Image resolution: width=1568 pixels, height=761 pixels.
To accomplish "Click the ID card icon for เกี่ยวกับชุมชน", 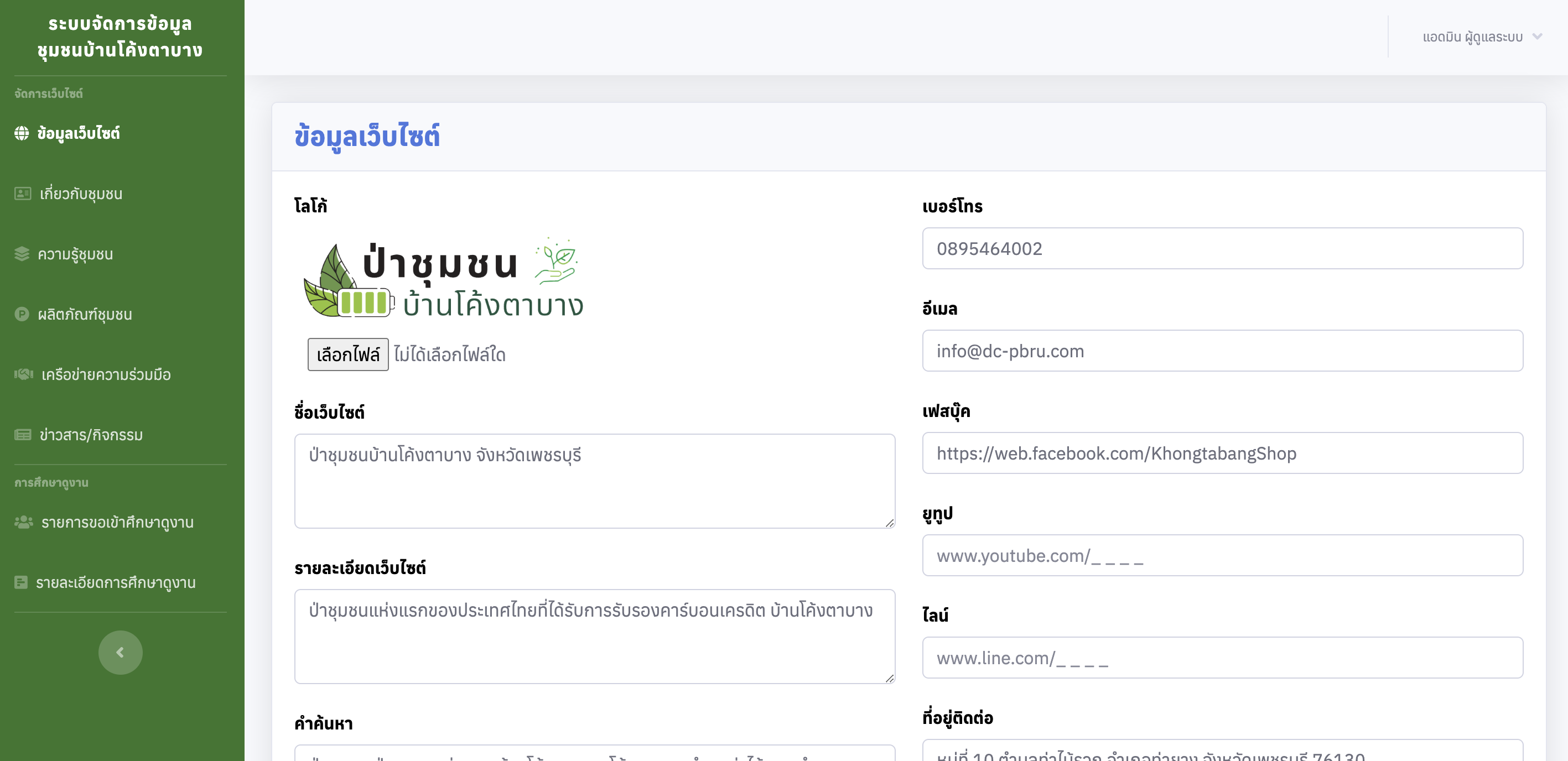I will [x=23, y=194].
